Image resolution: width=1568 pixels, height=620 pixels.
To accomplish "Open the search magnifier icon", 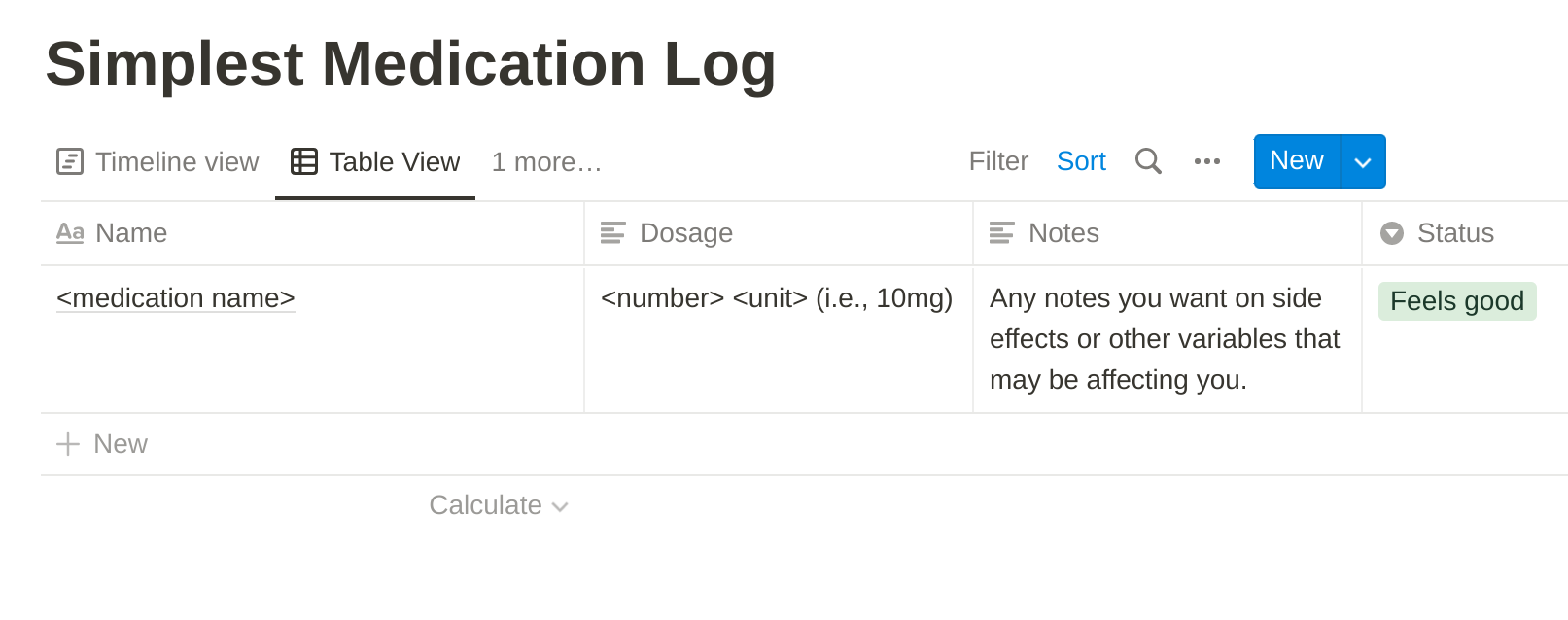I will click(1148, 161).
